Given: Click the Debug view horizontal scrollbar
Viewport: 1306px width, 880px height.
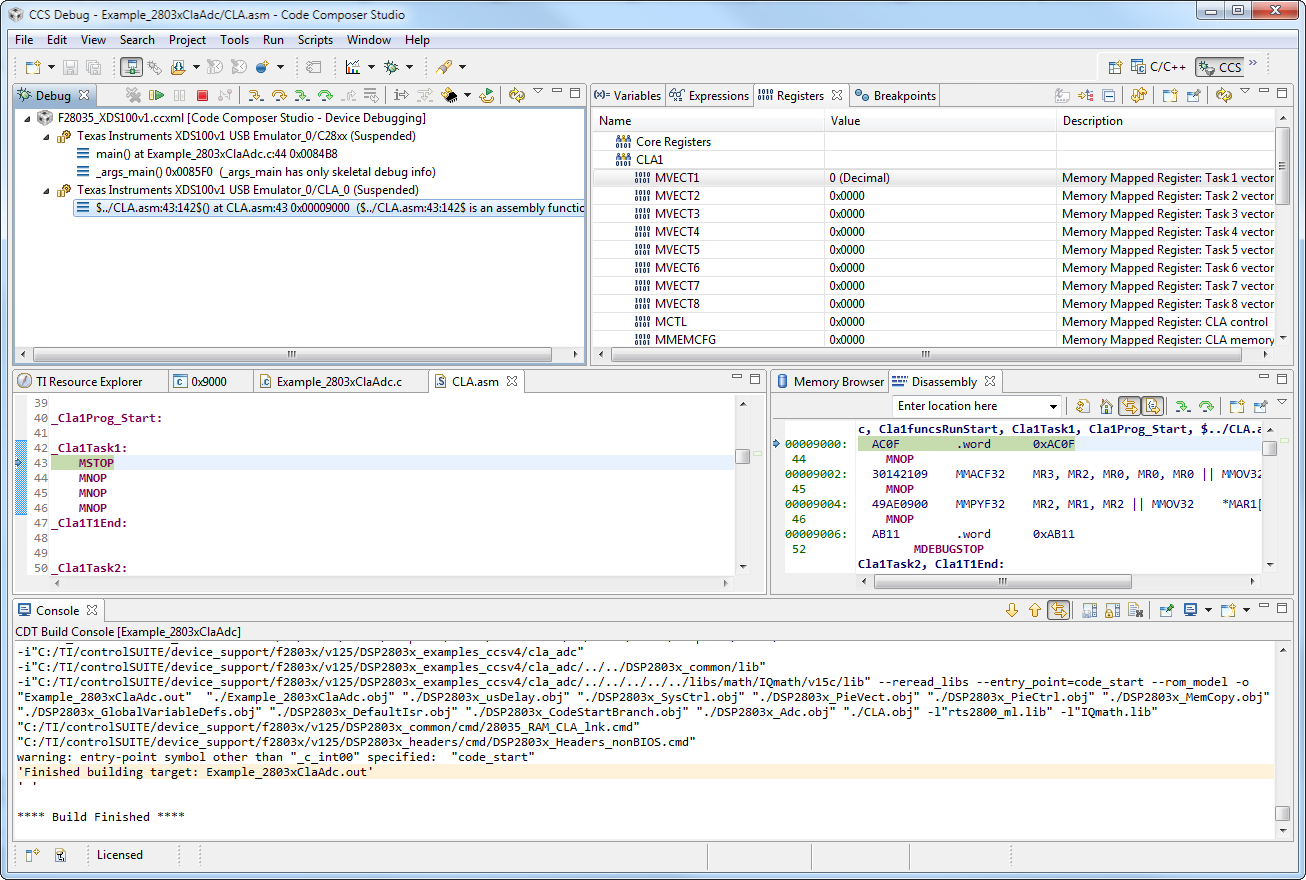Looking at the screenshot, I should pyautogui.click(x=292, y=354).
